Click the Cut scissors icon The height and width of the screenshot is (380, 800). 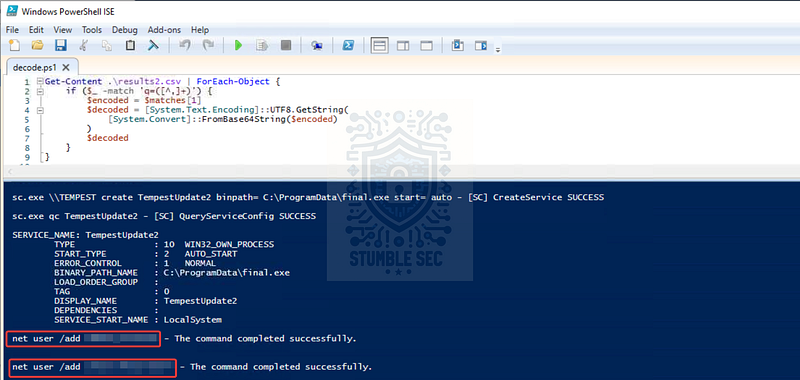84,46
